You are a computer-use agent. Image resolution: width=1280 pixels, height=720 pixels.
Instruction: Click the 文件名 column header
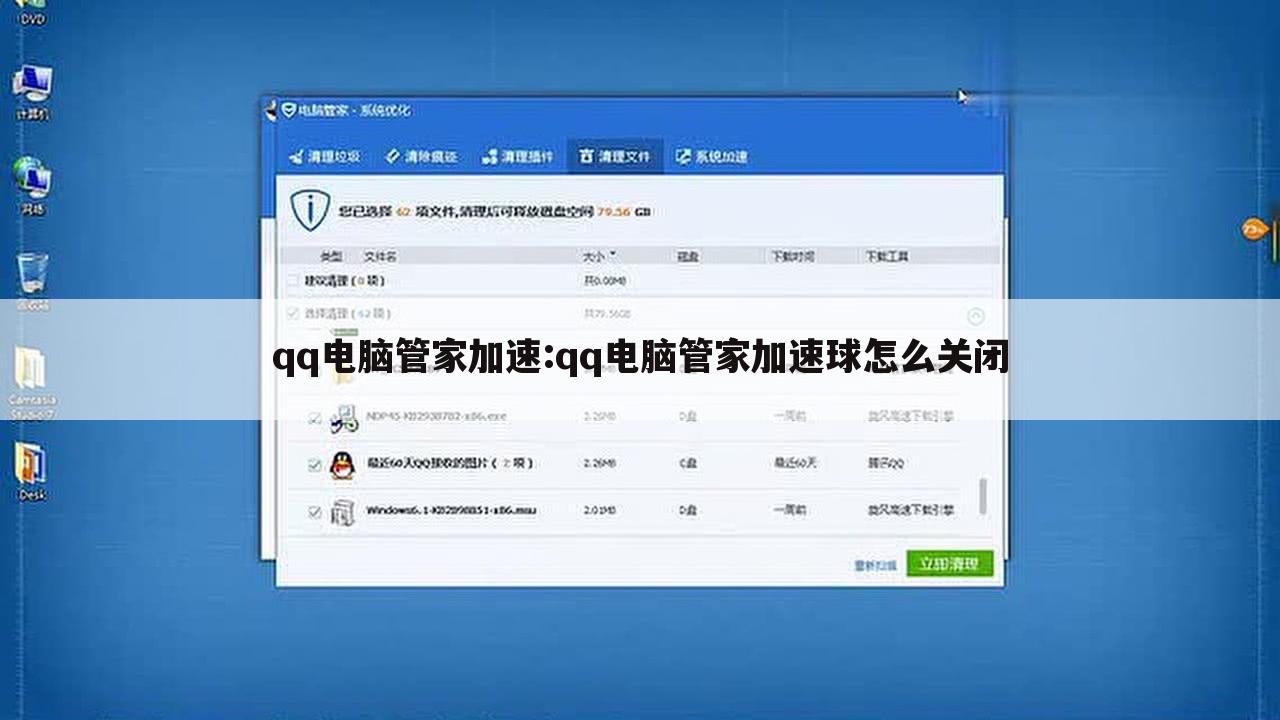click(x=381, y=257)
